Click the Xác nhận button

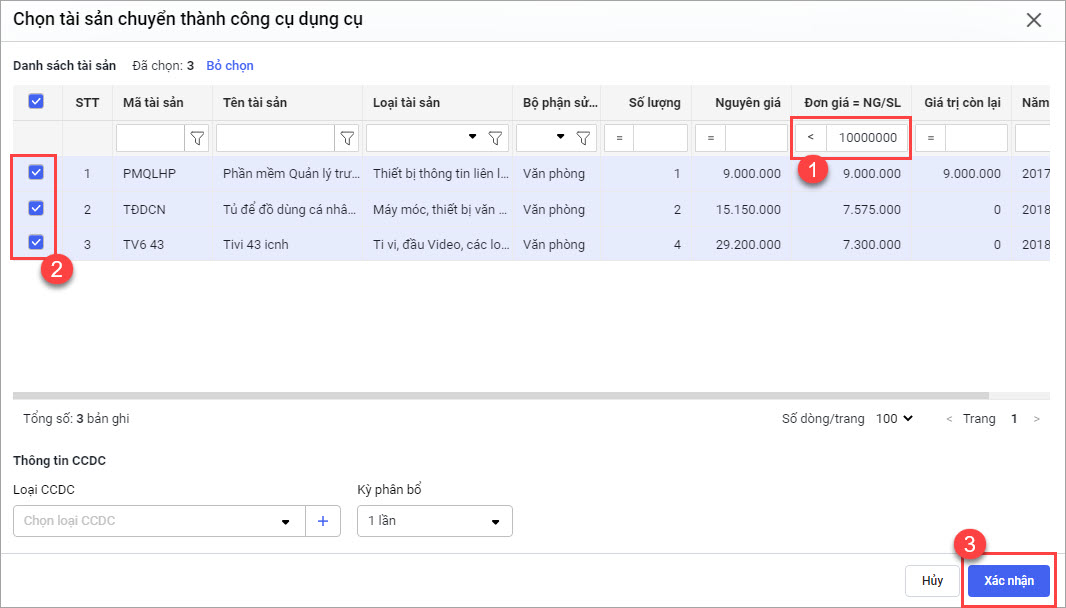point(1008,581)
